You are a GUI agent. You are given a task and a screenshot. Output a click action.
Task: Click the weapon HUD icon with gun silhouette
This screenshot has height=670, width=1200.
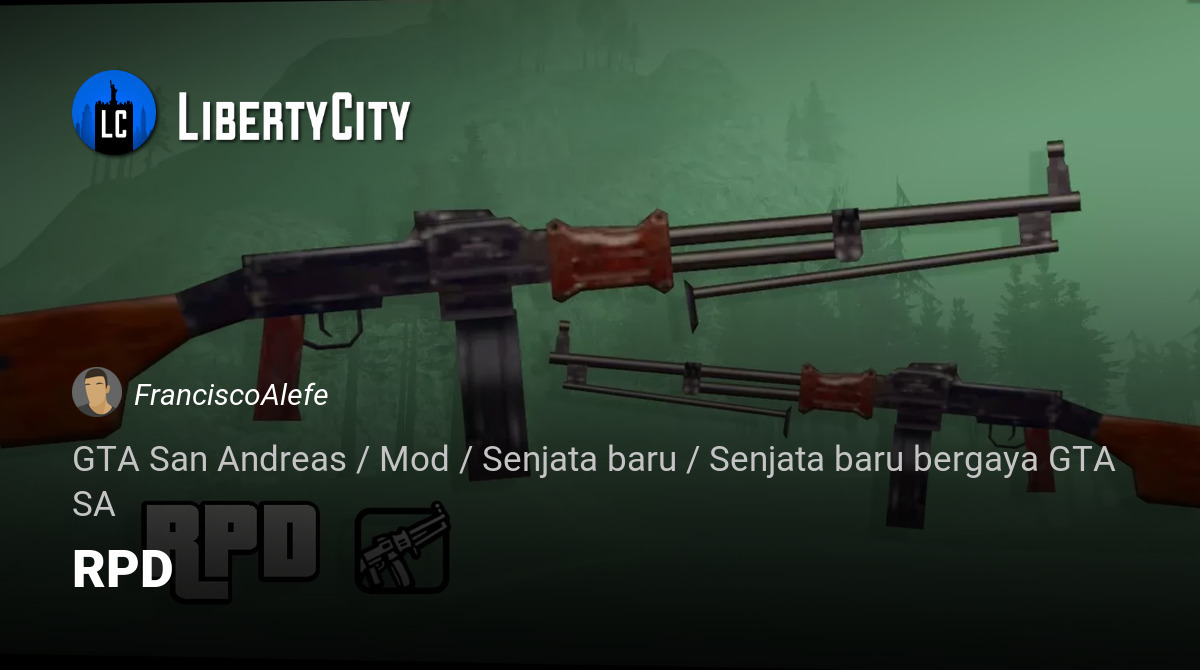click(403, 548)
